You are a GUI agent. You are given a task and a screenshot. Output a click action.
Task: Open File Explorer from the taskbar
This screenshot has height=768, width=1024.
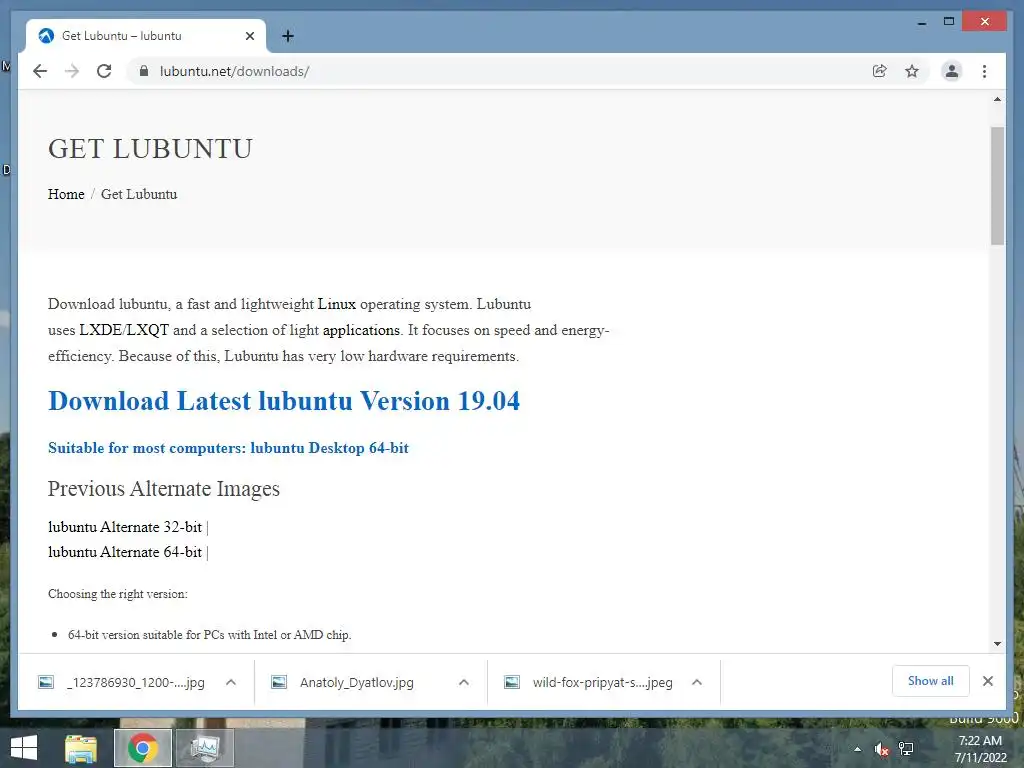[x=81, y=748]
